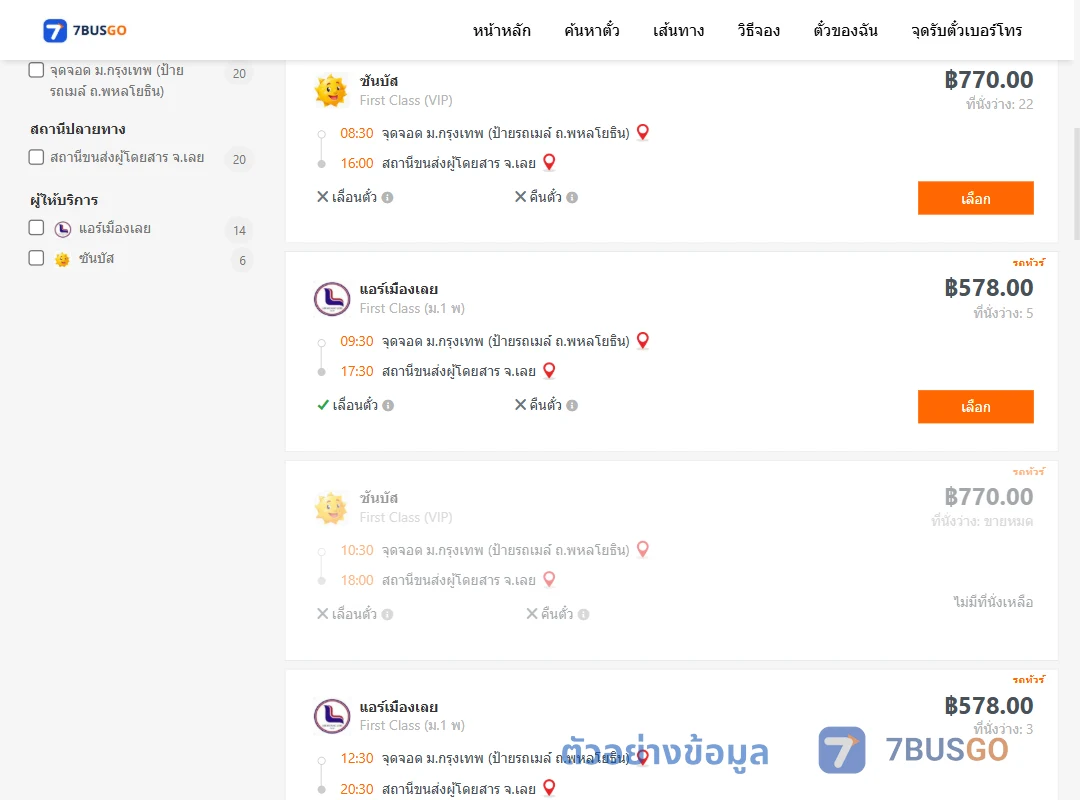Tick จุดจอด ม.กรุงเทพ departure filter checkbox
This screenshot has width=1080, height=800.
pos(36,70)
